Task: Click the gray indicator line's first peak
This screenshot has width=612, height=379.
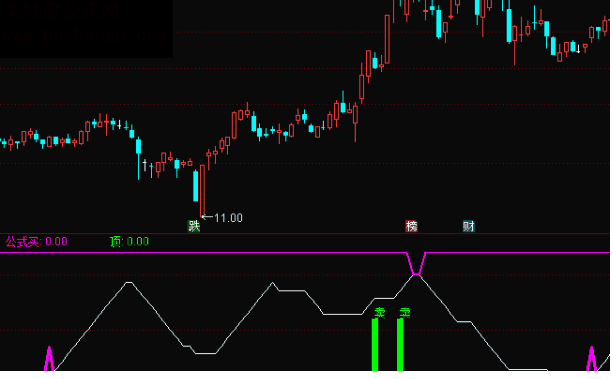Action: coord(129,283)
